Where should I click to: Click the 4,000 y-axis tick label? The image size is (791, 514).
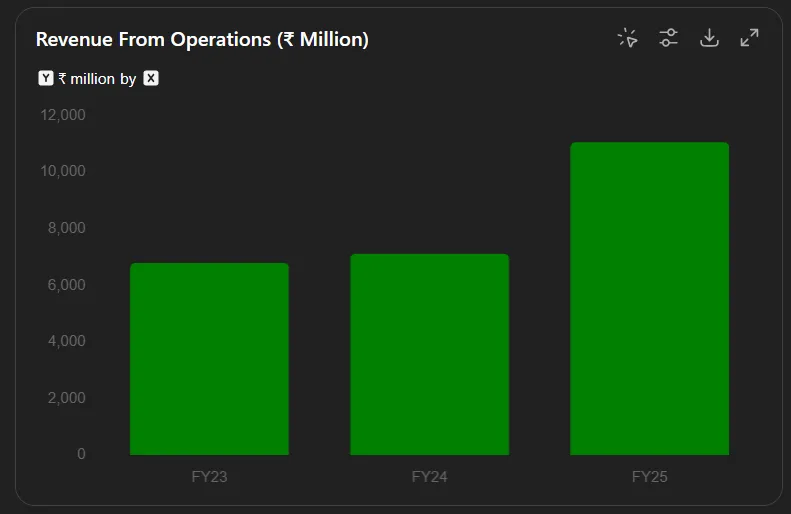click(67, 341)
